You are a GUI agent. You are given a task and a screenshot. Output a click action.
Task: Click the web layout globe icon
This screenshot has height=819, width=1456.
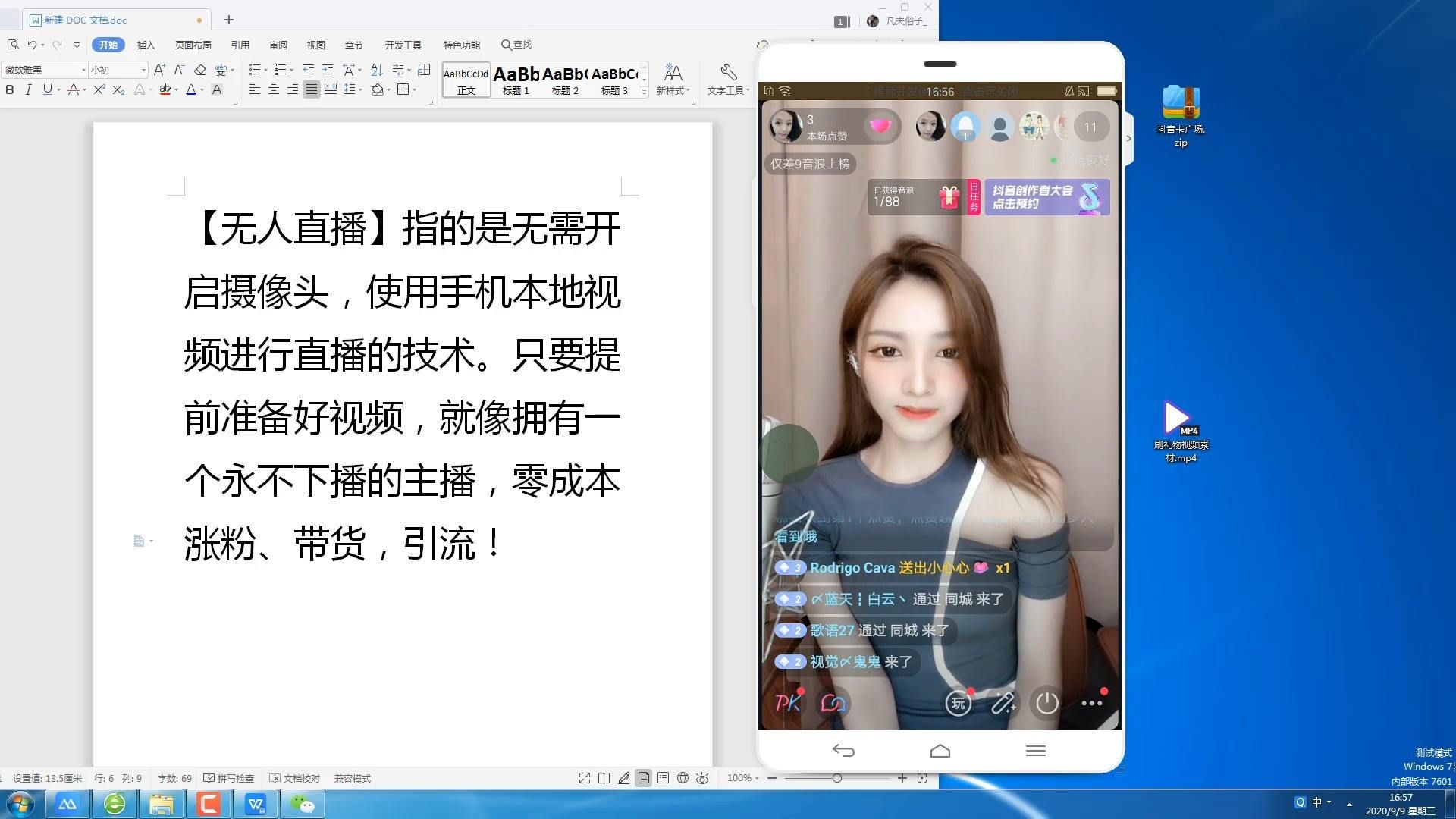click(x=682, y=778)
